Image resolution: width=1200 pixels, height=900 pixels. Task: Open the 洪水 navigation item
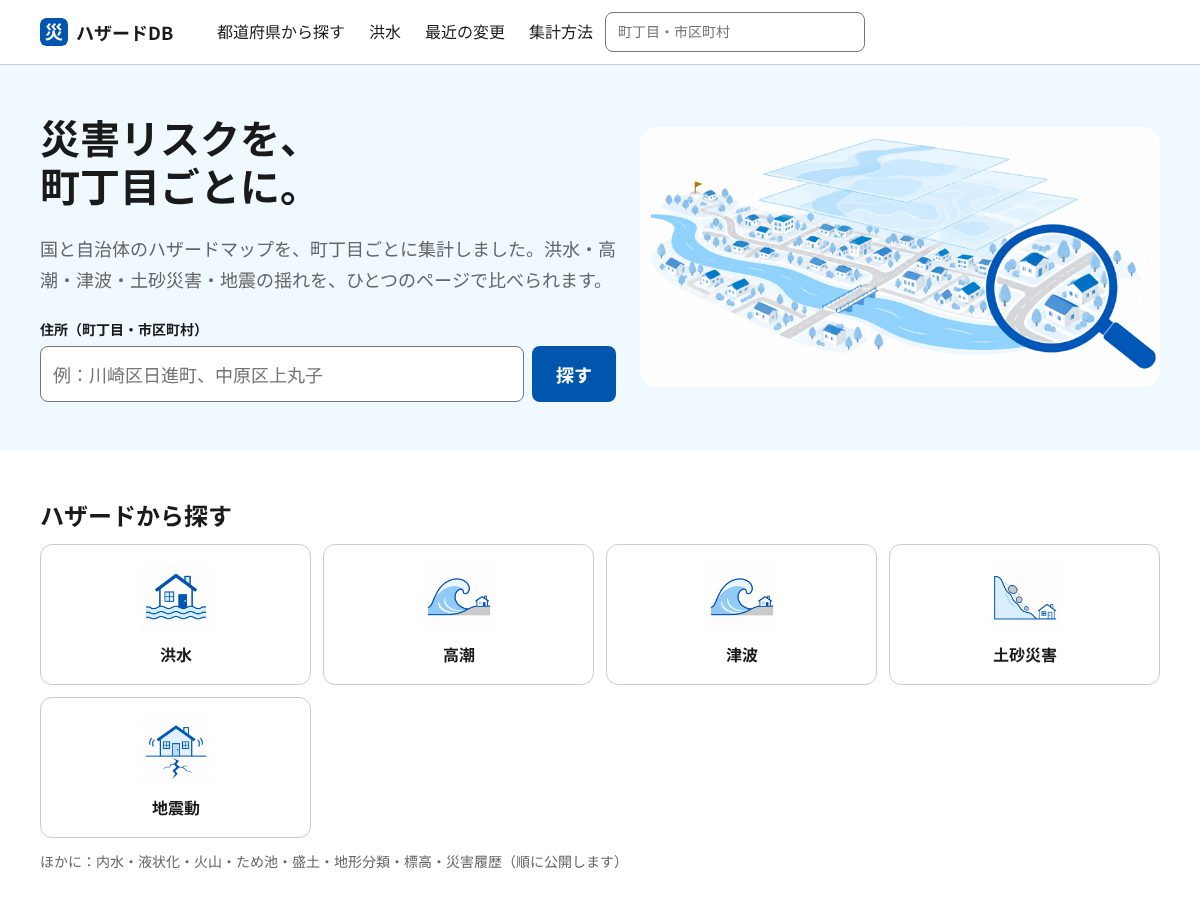tap(385, 32)
